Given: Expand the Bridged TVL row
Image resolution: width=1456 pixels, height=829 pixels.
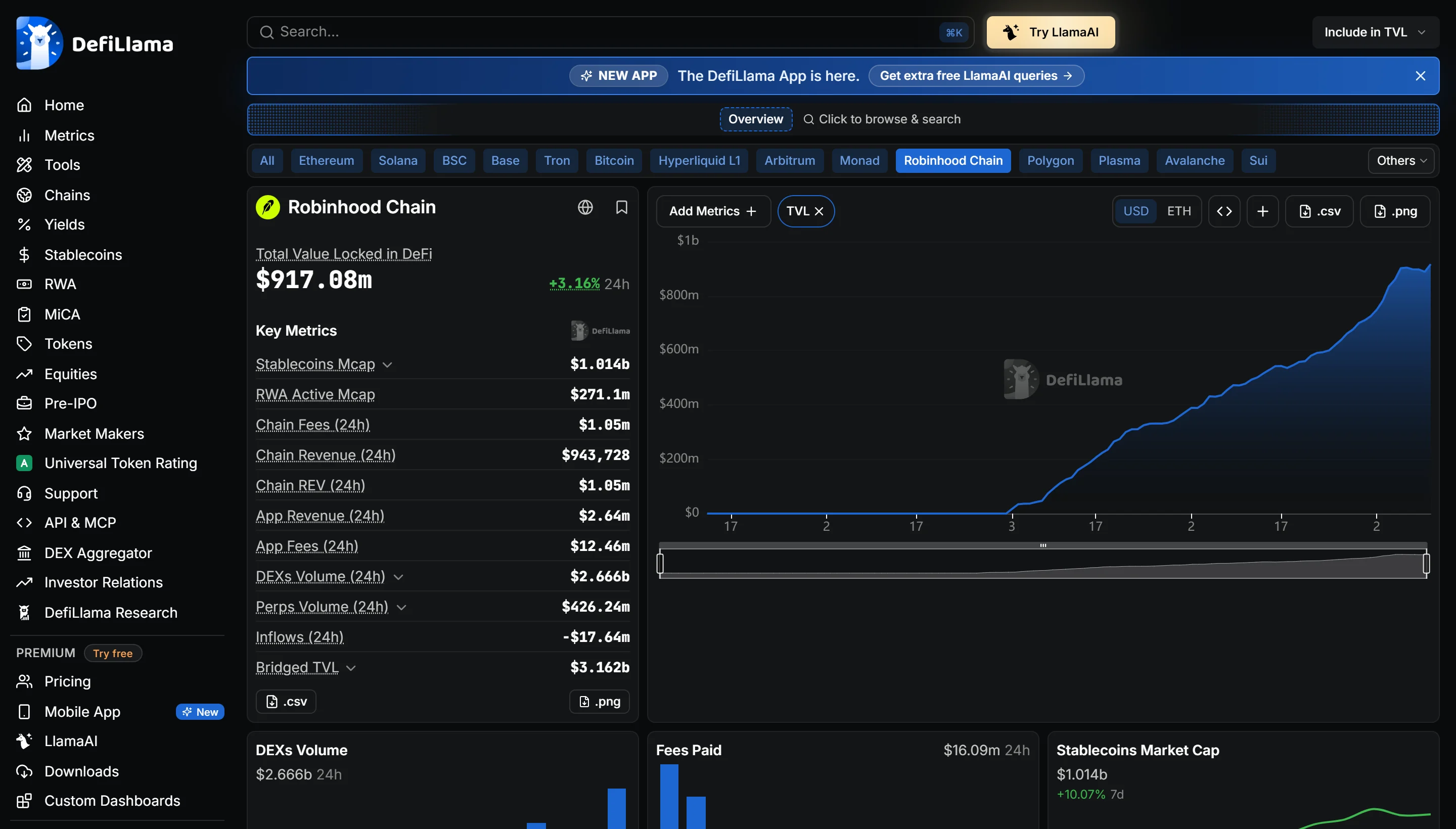Looking at the screenshot, I should tap(351, 668).
